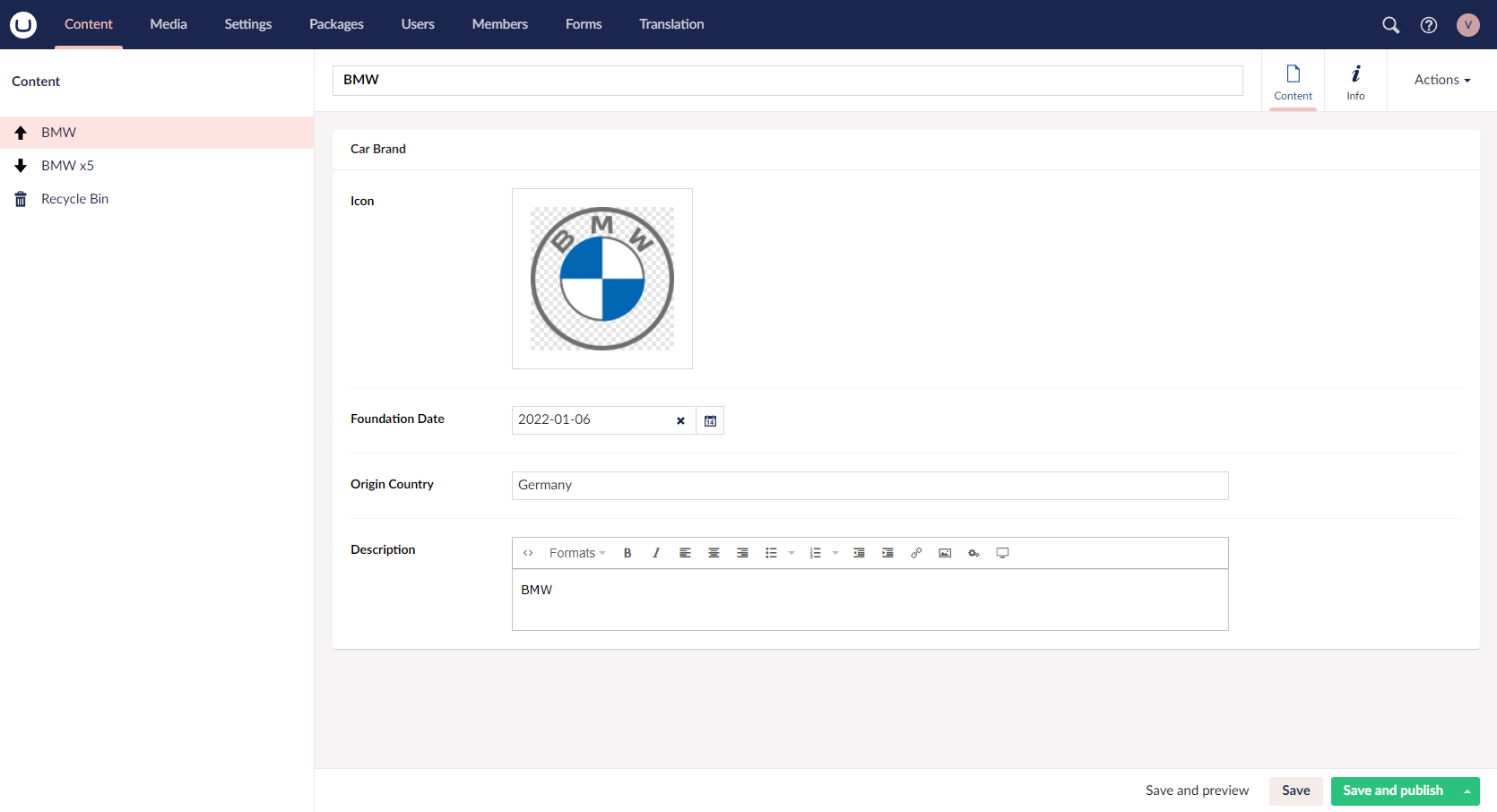Screen dimensions: 1497x812
Task: Open the Recycle Bin
Action: click(x=157, y=199)
